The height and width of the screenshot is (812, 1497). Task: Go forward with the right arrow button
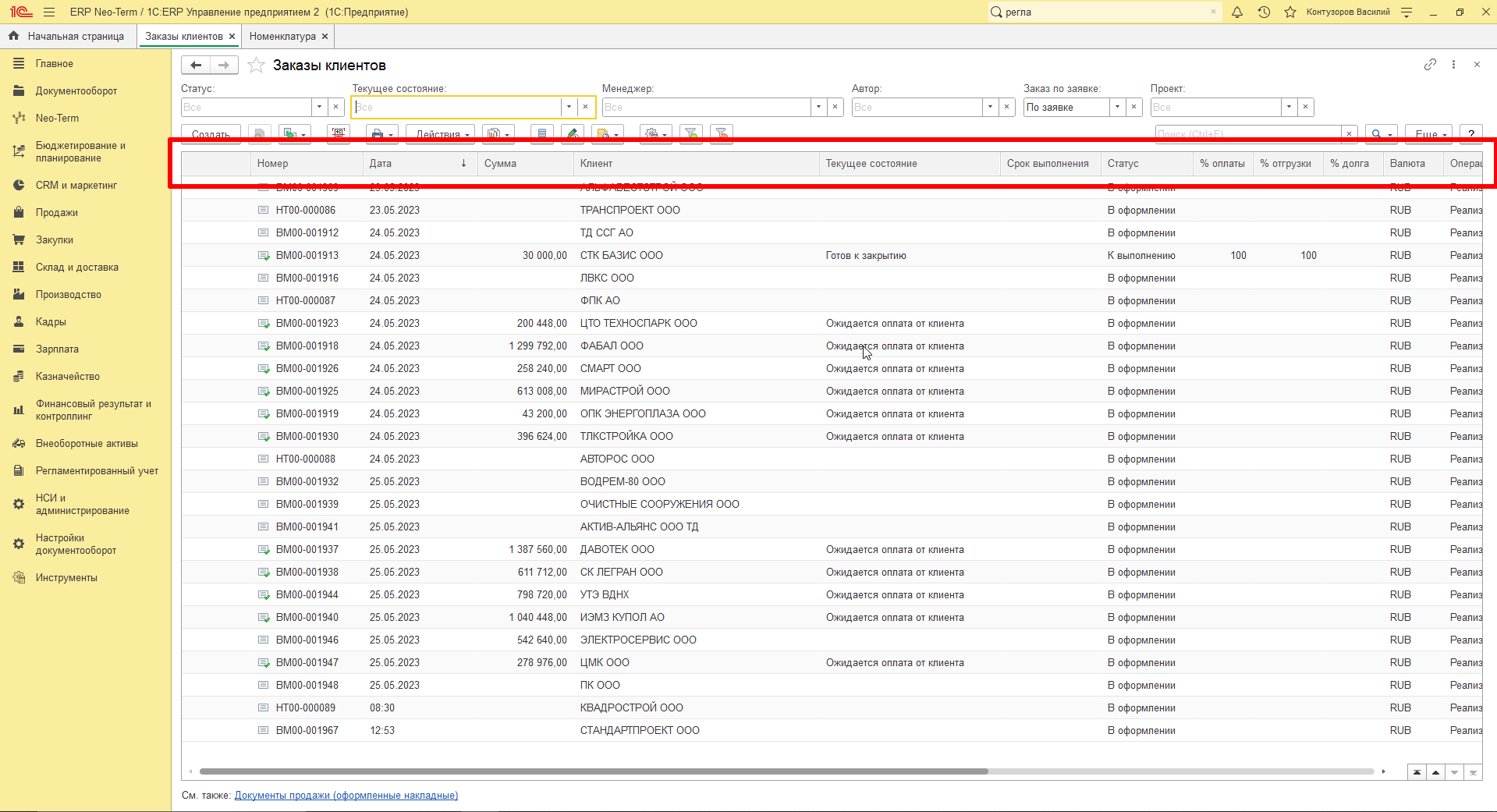coord(224,66)
